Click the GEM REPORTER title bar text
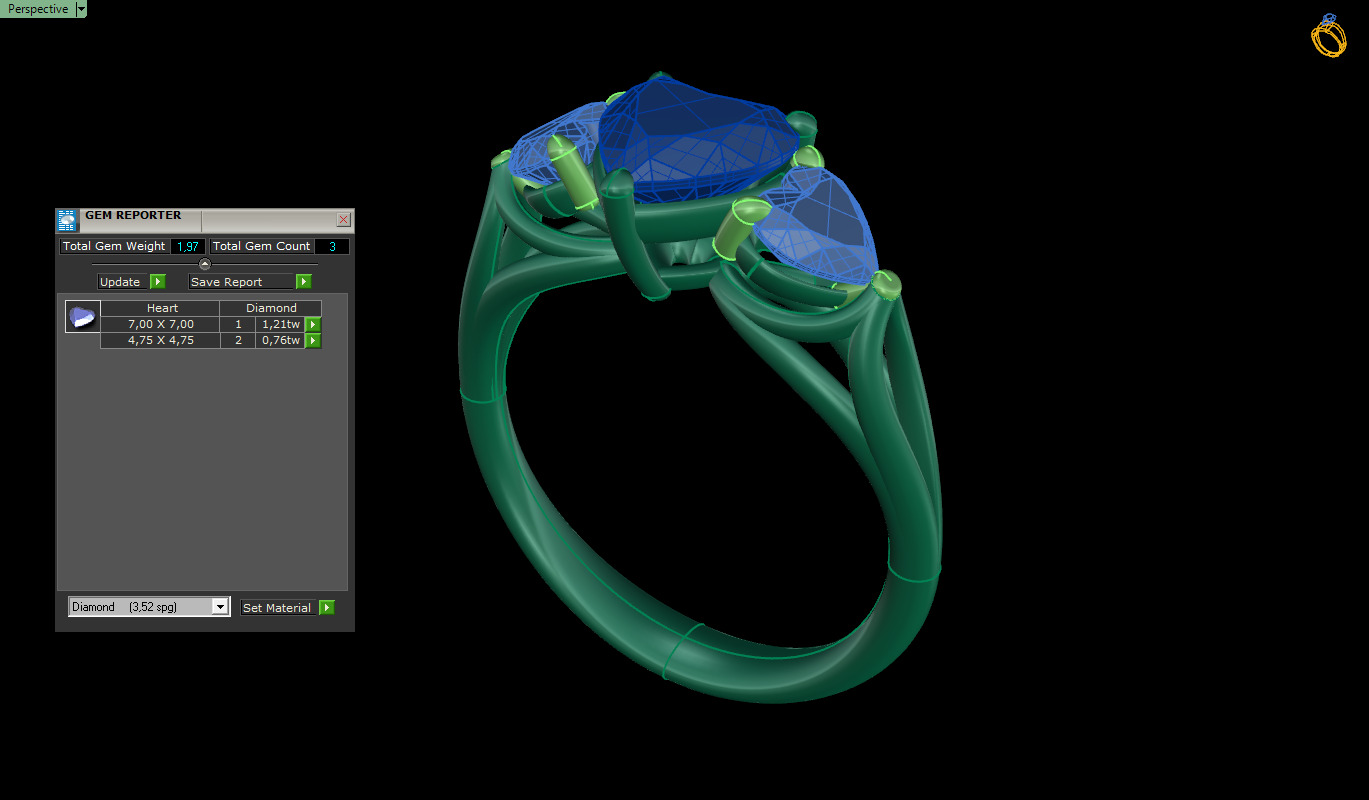Image resolution: width=1369 pixels, height=800 pixels. [x=133, y=215]
